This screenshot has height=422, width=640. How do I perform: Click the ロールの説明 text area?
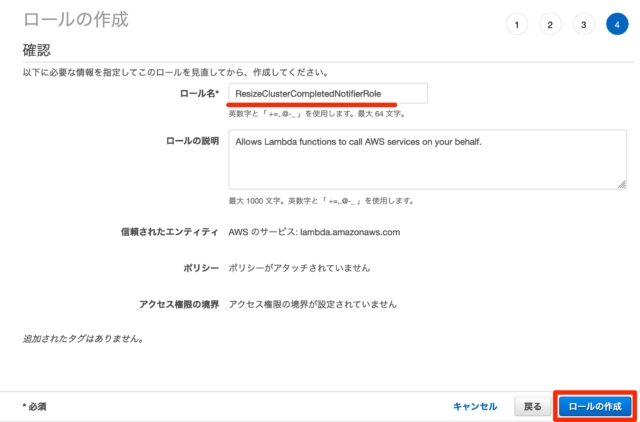pyautogui.click(x=427, y=159)
